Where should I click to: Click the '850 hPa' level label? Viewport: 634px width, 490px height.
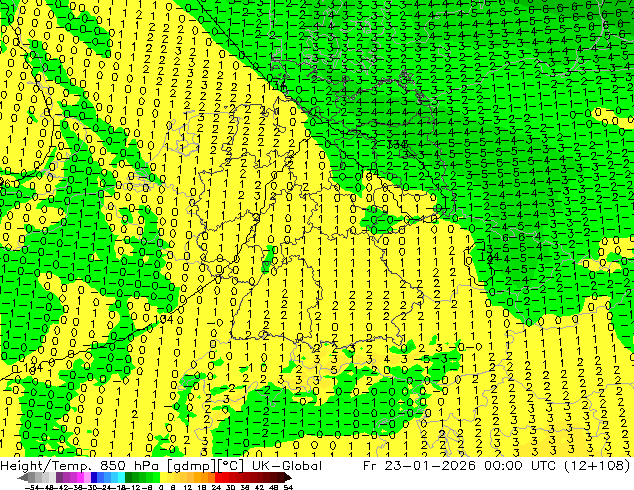[129, 466]
